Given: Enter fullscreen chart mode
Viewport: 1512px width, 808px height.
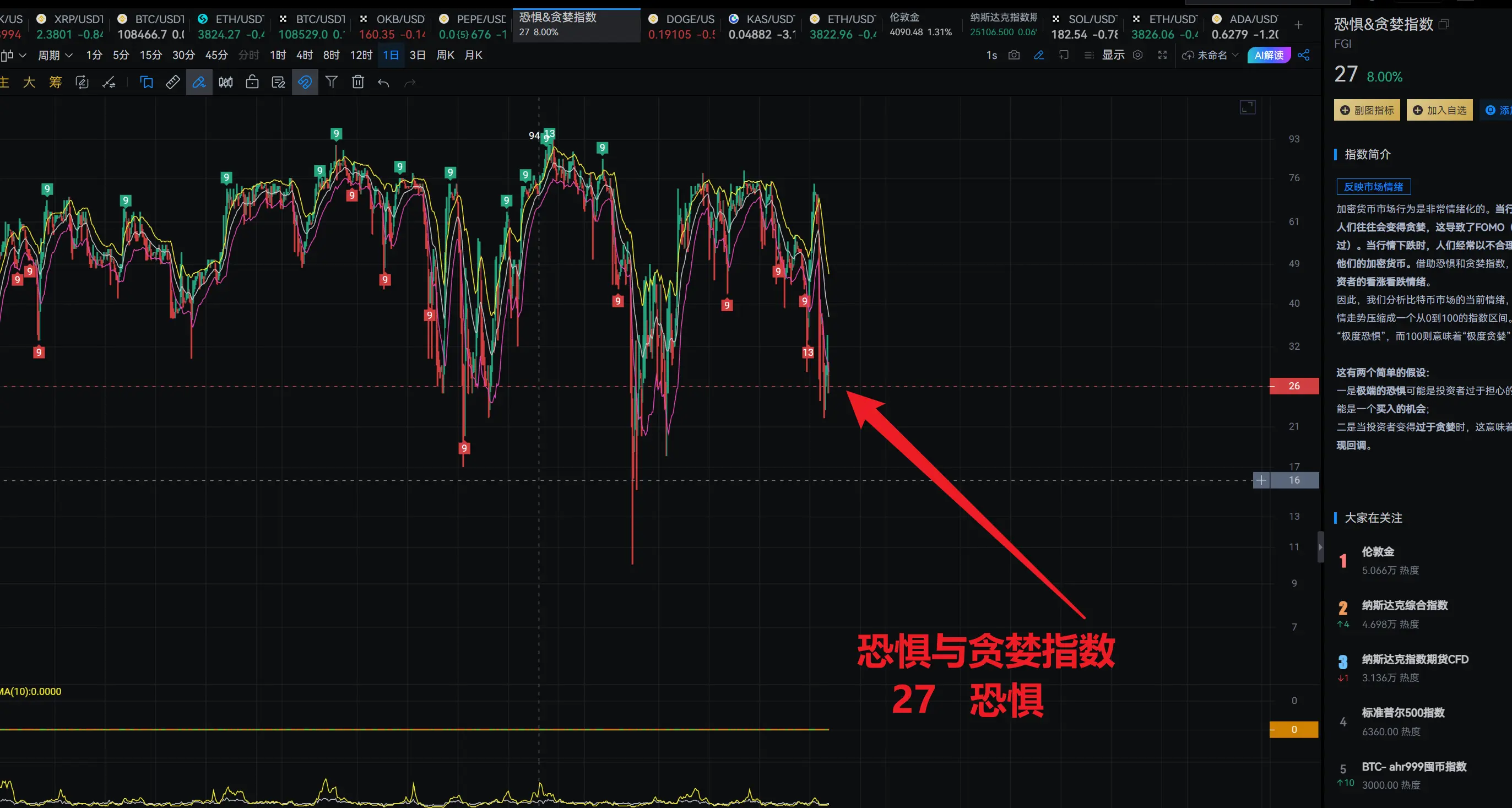Looking at the screenshot, I should [x=1162, y=55].
